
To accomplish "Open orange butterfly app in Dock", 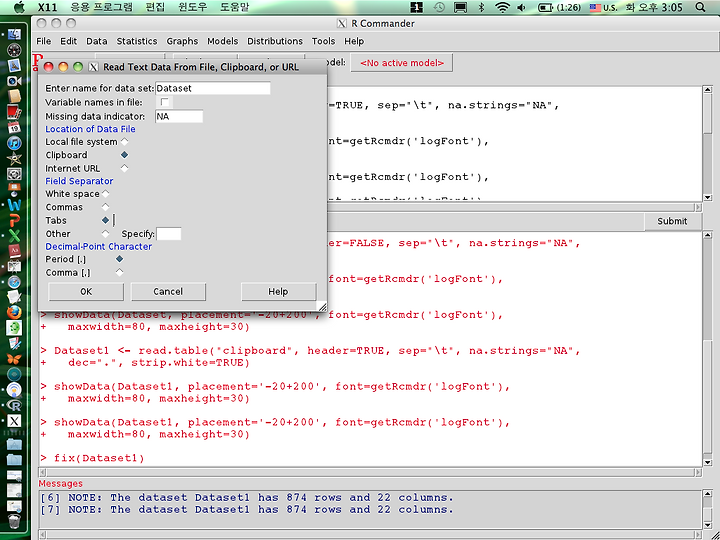I will click(14, 359).
